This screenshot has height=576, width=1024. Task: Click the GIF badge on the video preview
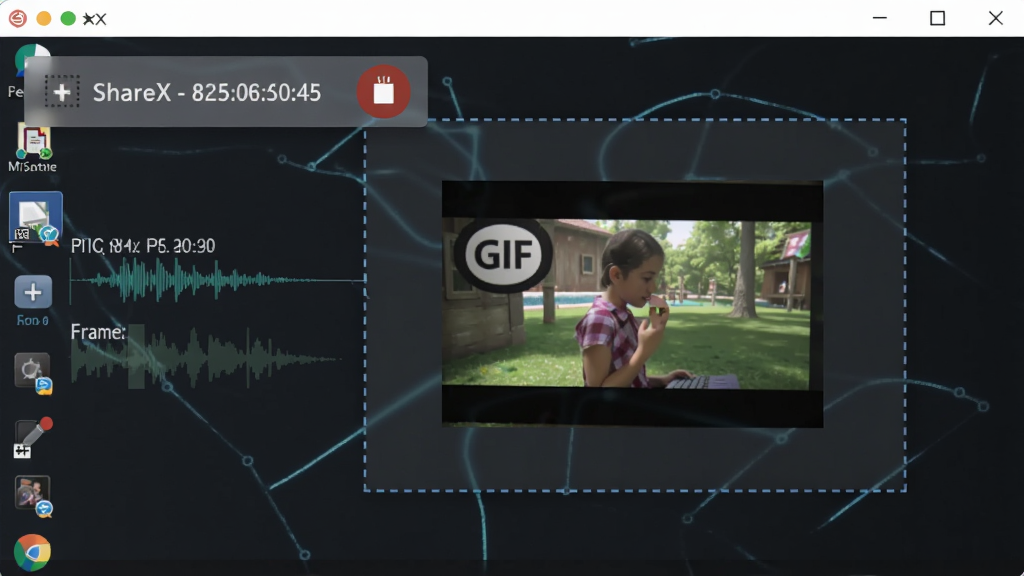coord(503,254)
